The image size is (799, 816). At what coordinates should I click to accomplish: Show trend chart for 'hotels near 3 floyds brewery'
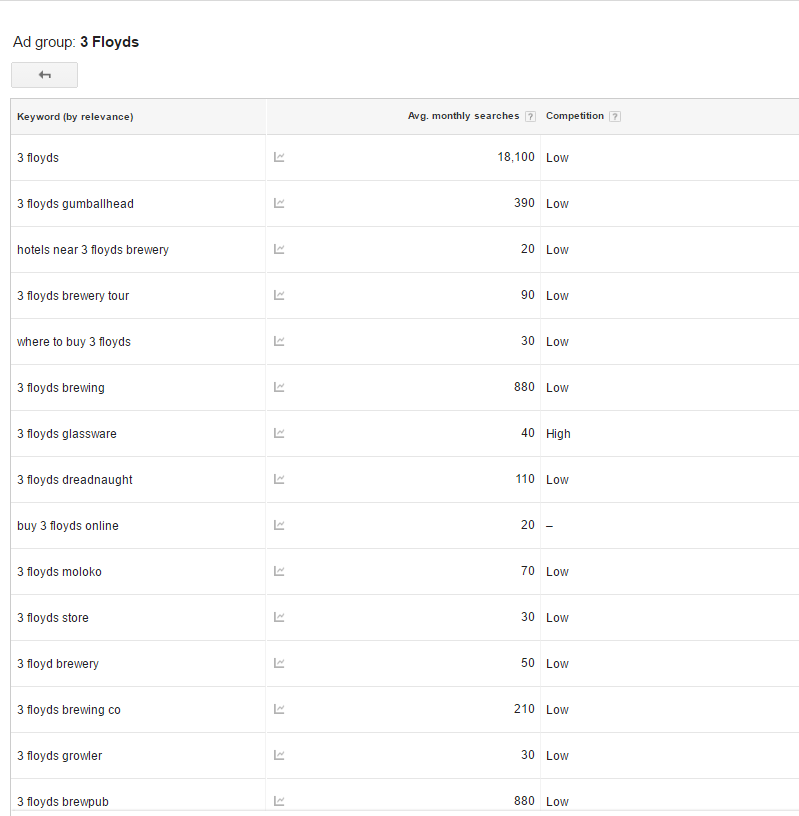(279, 249)
